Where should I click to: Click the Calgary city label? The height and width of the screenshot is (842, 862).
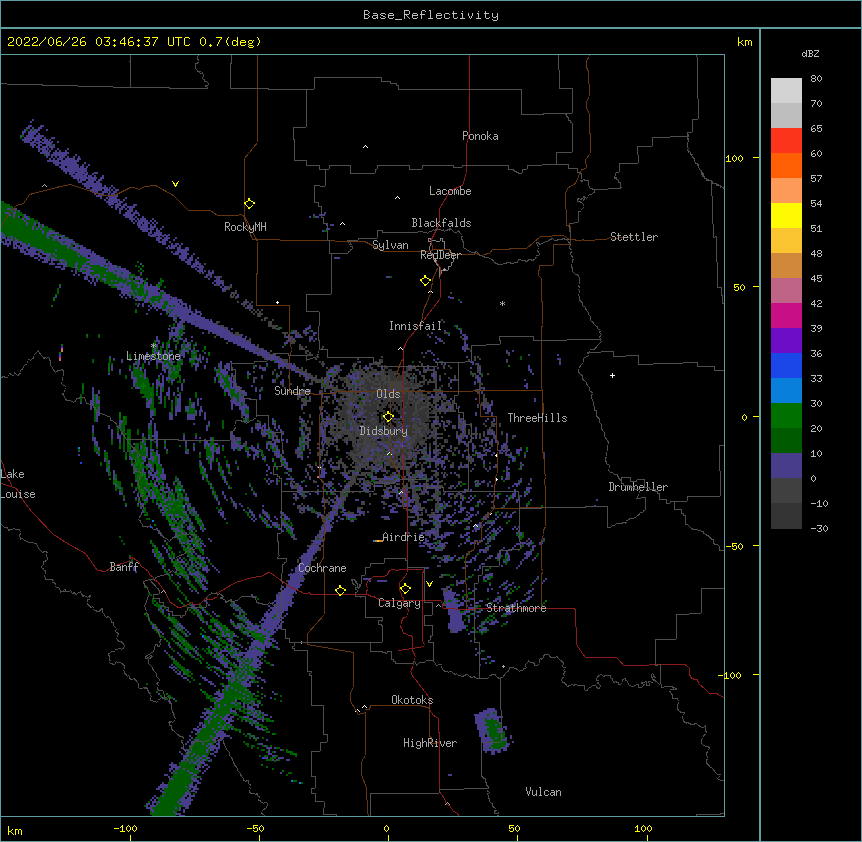pos(399,603)
